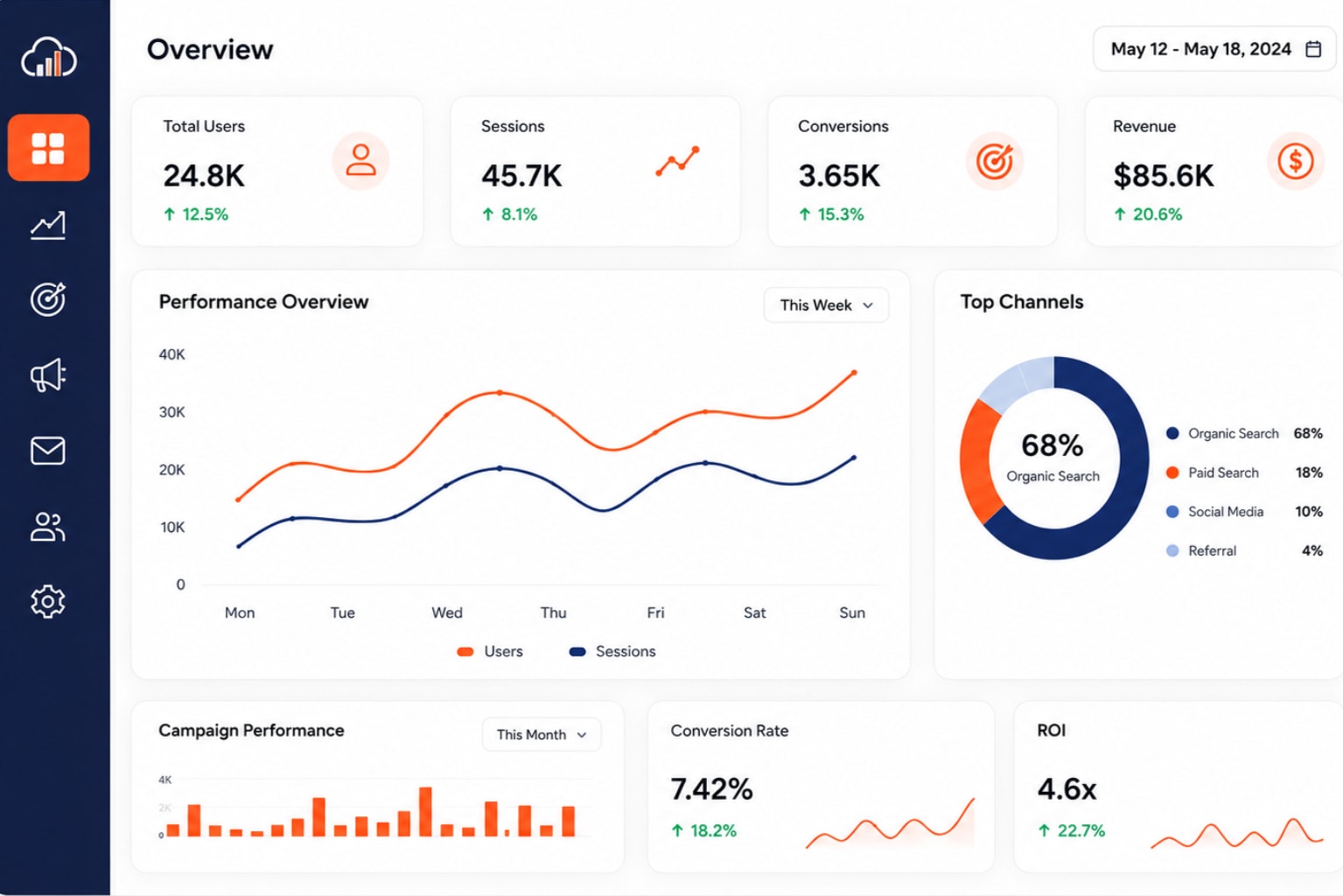The image size is (1343, 896).
Task: Click the 8.1% sessions growth indicator
Action: [510, 214]
